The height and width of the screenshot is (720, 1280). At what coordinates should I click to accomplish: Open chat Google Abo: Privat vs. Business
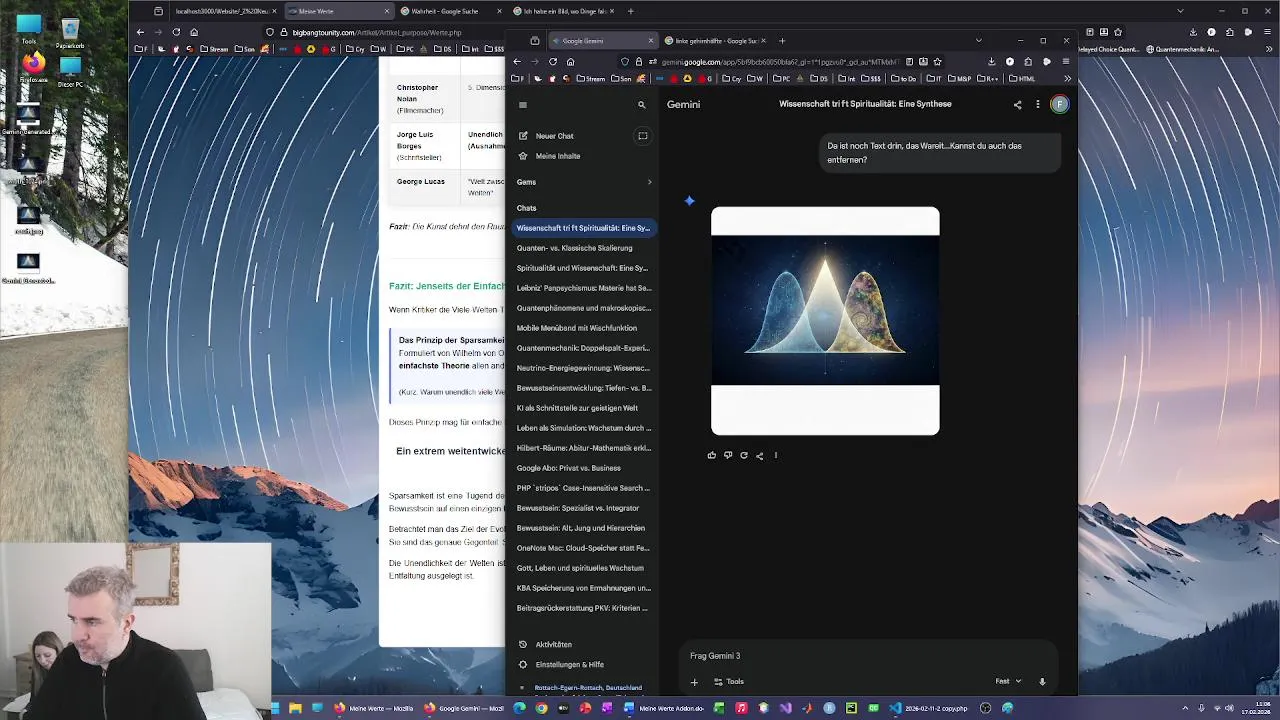(x=584, y=468)
